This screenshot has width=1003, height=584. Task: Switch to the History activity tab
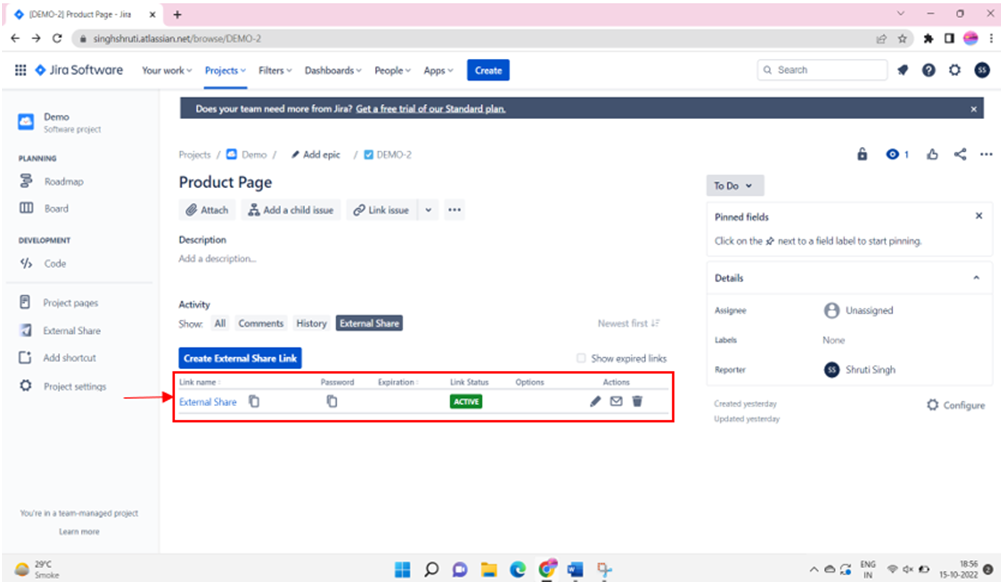point(311,323)
